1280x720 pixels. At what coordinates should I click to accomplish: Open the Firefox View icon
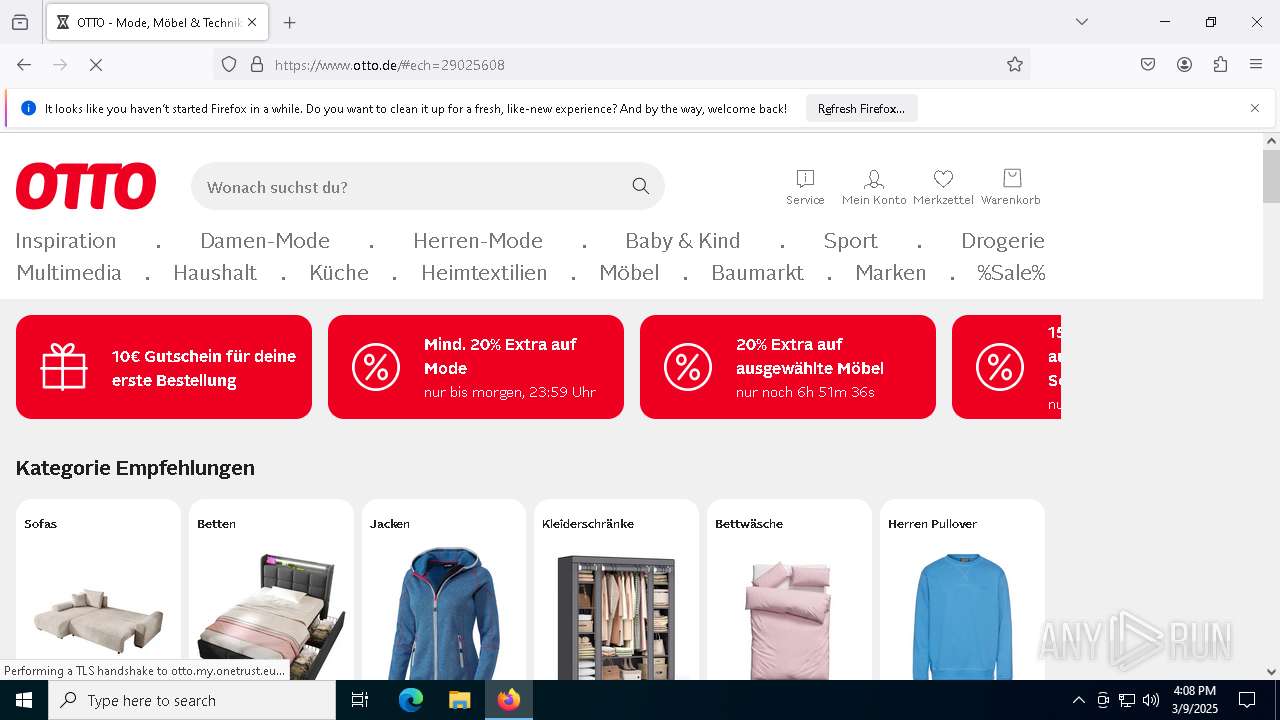point(20,22)
